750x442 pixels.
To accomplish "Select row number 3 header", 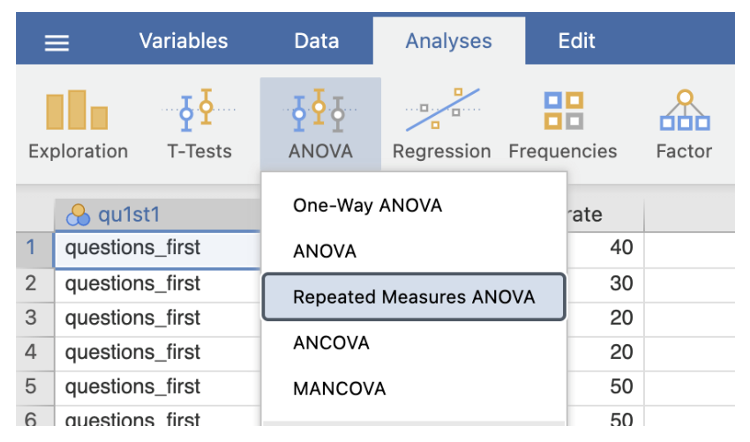I will point(30,318).
